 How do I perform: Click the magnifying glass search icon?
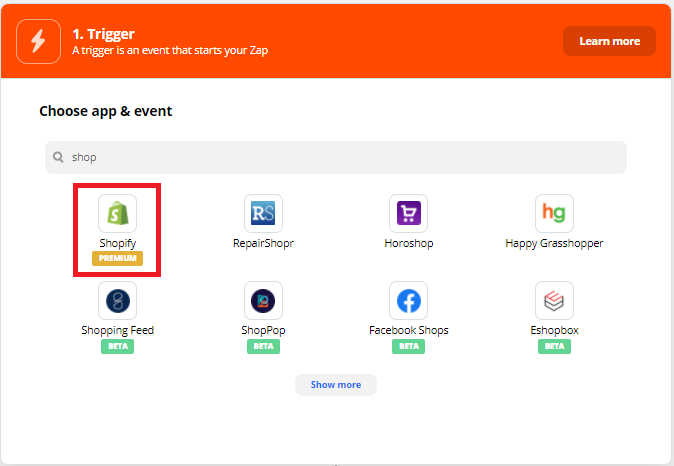(x=59, y=157)
